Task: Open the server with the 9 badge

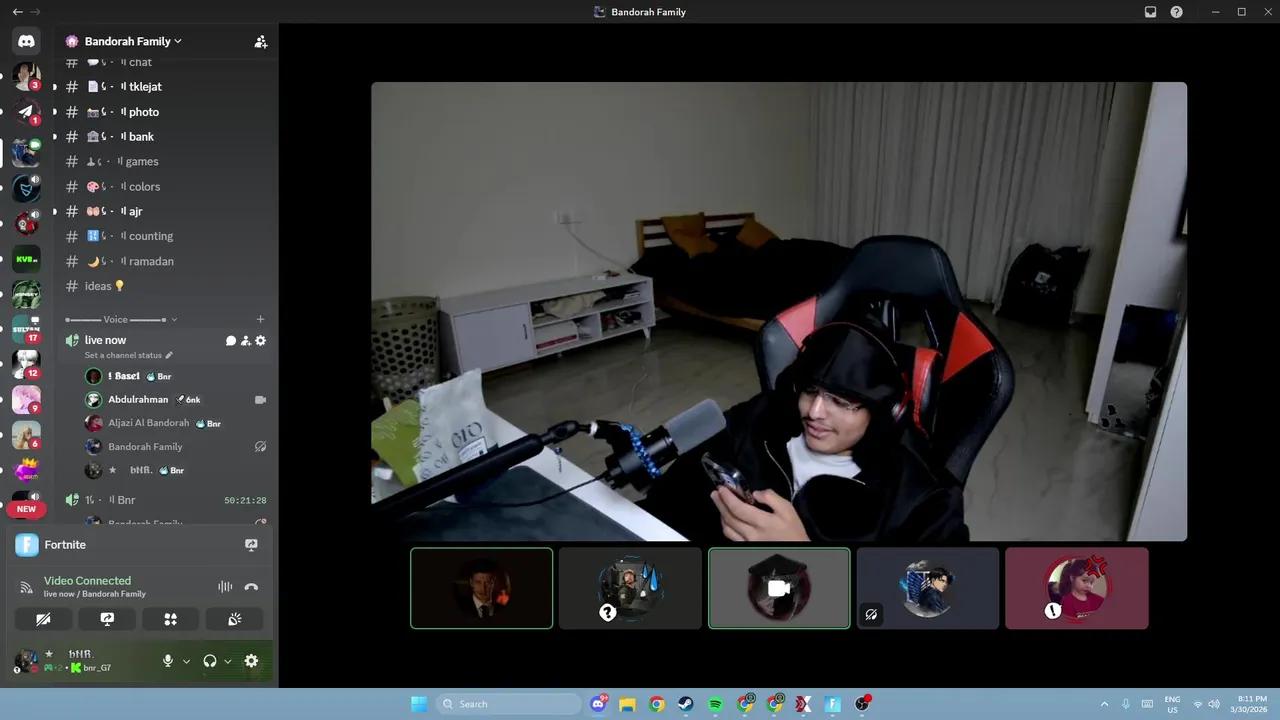Action: (26, 399)
